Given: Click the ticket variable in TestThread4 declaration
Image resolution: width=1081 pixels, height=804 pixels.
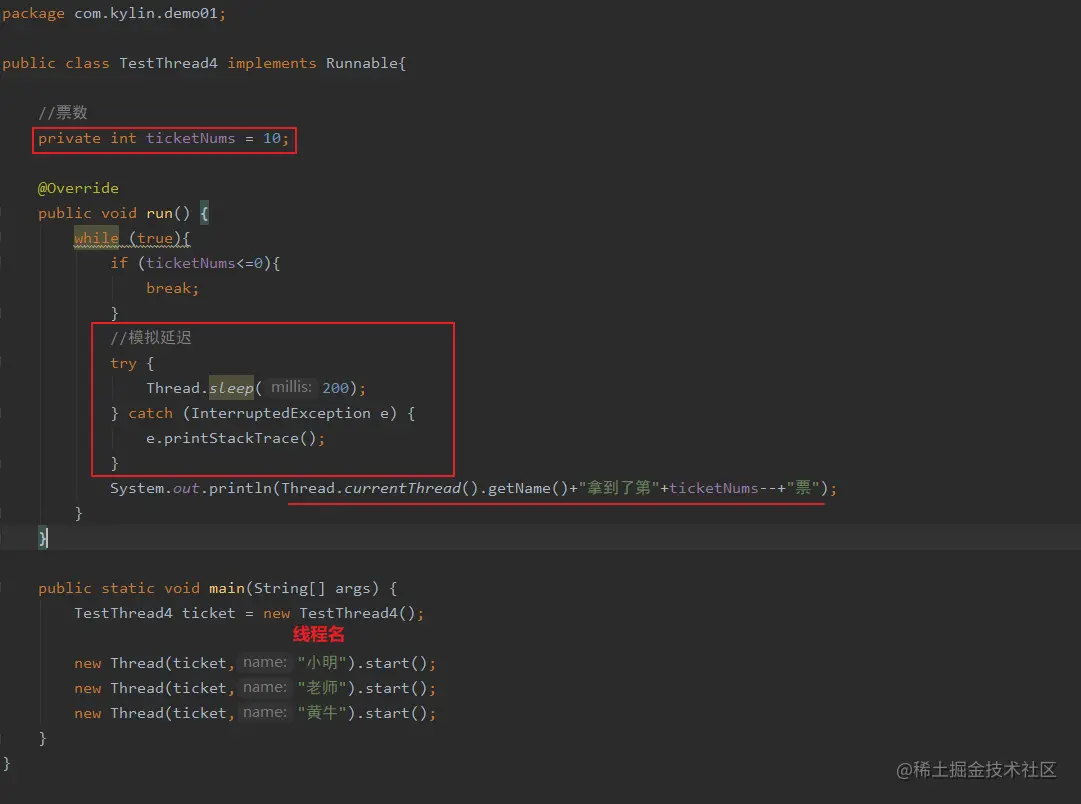Looking at the screenshot, I should coord(208,613).
